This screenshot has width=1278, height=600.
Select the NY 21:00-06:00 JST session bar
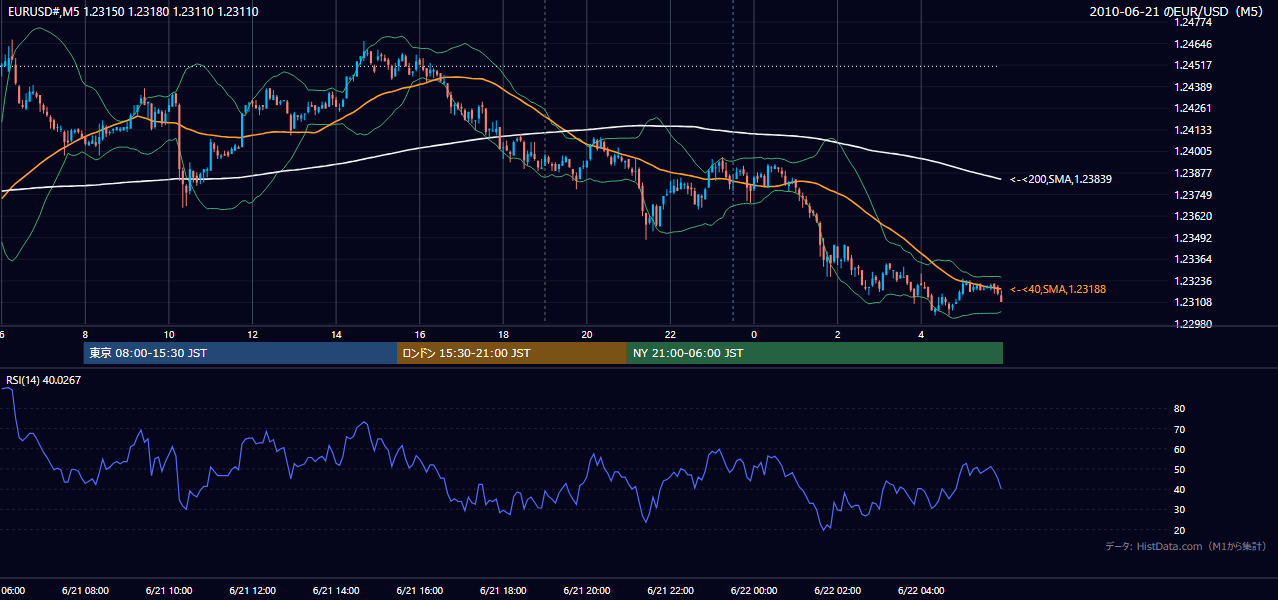(815, 353)
